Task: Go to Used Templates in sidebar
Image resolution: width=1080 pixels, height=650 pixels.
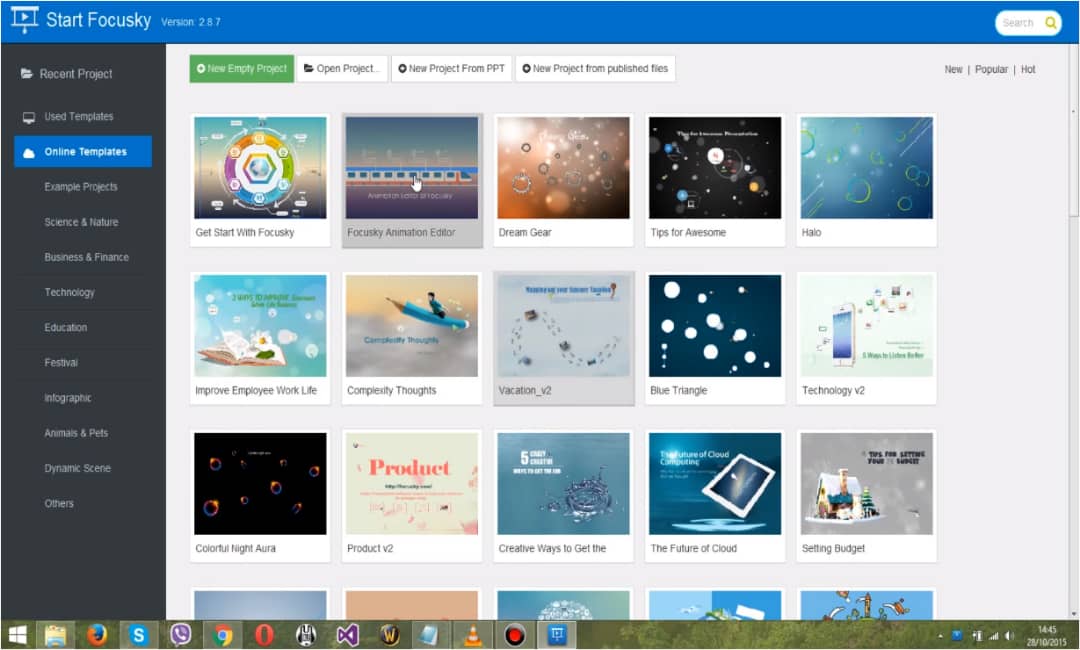Action: 78,117
